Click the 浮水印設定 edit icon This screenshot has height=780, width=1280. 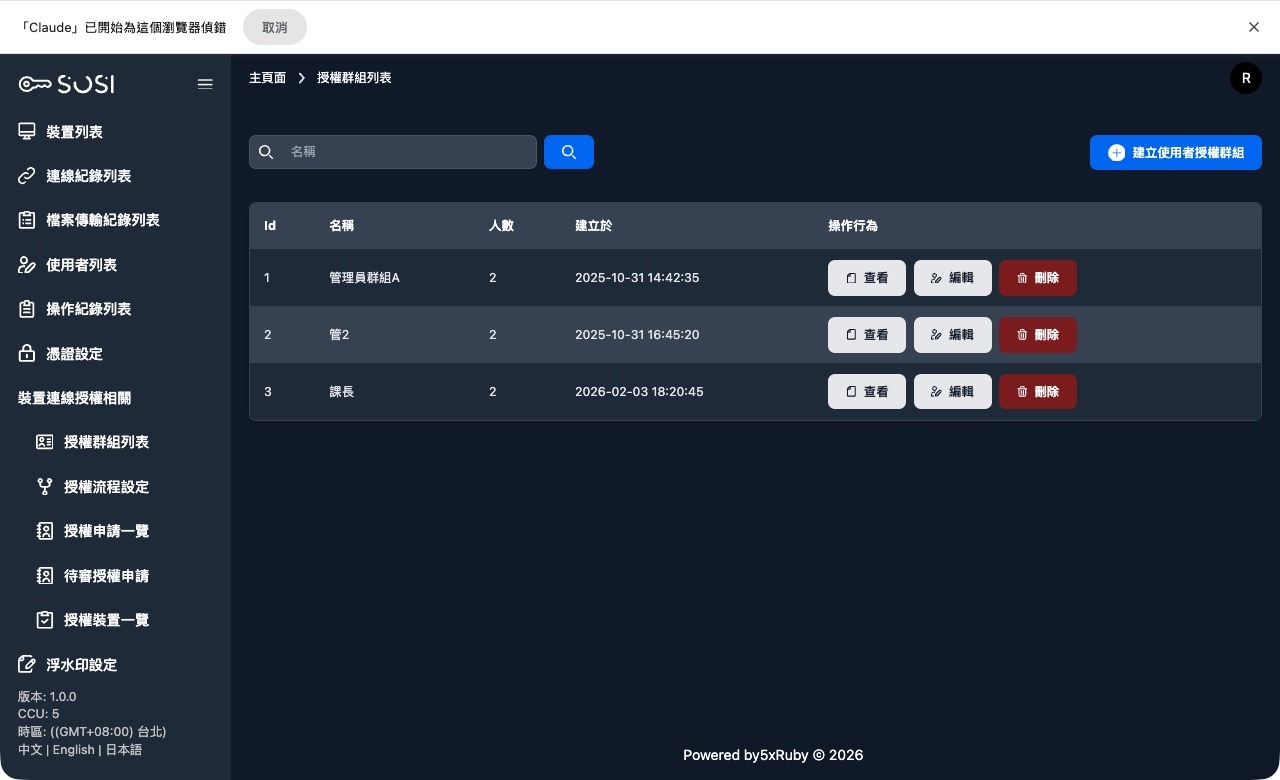coord(27,665)
